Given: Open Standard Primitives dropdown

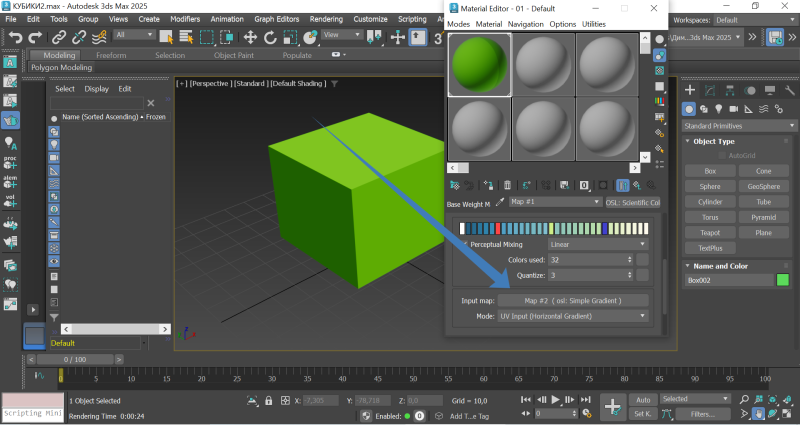Looking at the screenshot, I should (739, 126).
